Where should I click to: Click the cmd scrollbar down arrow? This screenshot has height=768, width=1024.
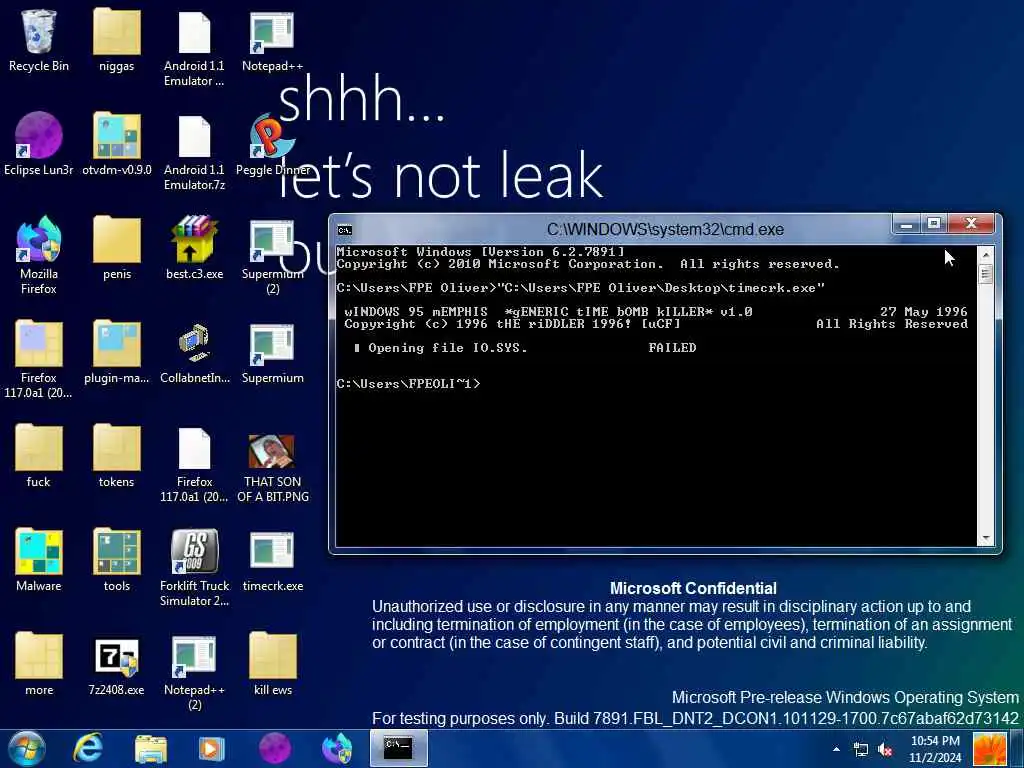point(985,538)
